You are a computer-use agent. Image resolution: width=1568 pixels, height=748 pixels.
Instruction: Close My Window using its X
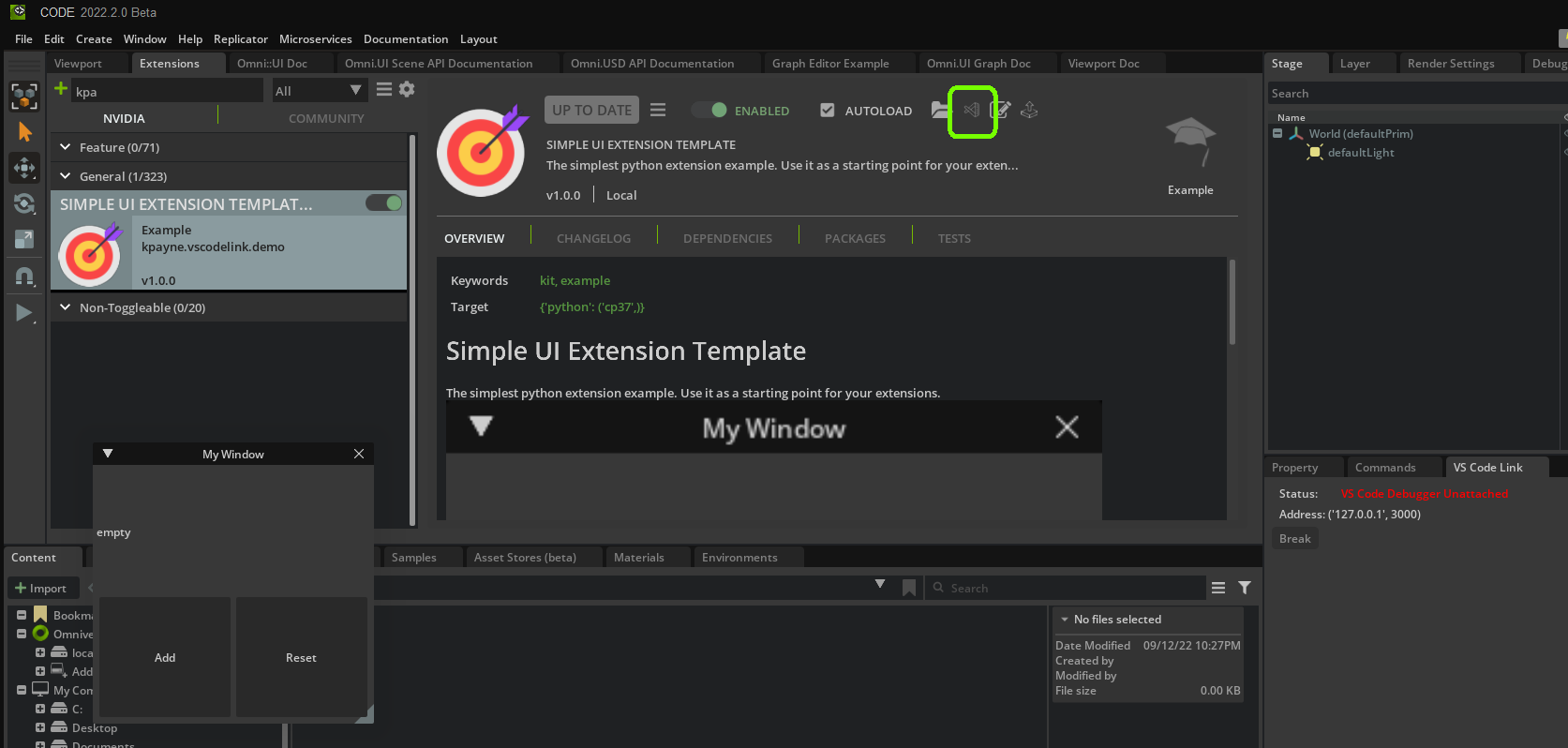pyautogui.click(x=359, y=454)
